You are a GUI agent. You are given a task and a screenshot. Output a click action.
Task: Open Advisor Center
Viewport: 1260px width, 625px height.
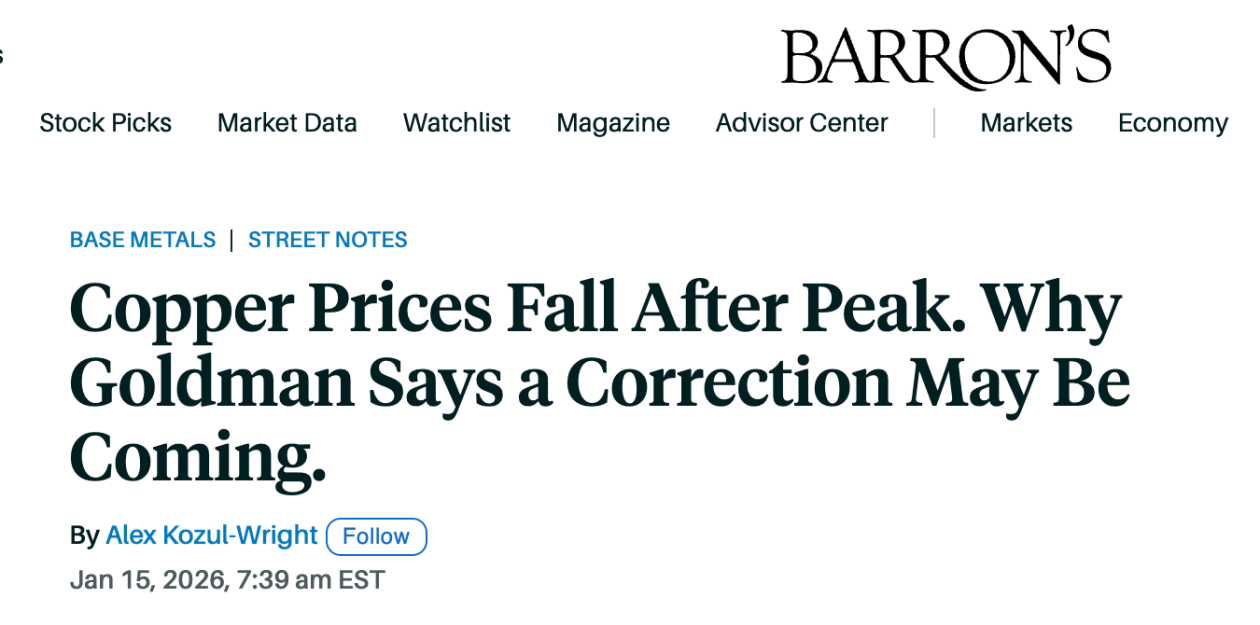pyautogui.click(x=801, y=123)
